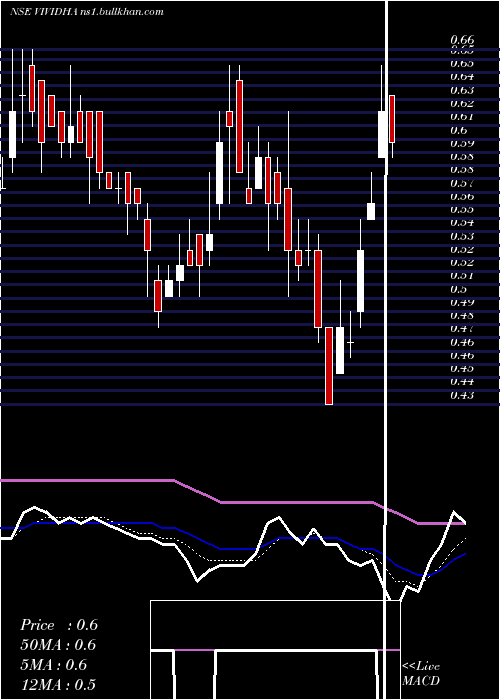Screen dimensions: 500x700
Task: Click the 0.57 price axis label
Action: coord(462,183)
